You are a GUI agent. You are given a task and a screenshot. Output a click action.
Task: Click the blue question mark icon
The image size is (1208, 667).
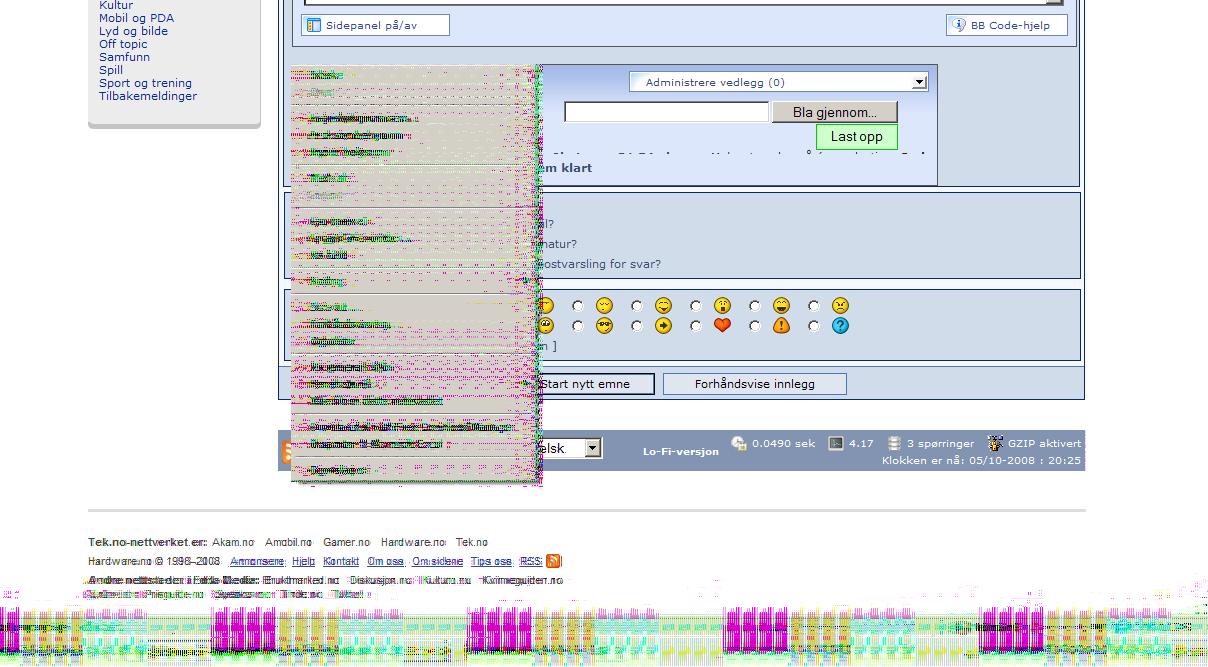coord(840,326)
